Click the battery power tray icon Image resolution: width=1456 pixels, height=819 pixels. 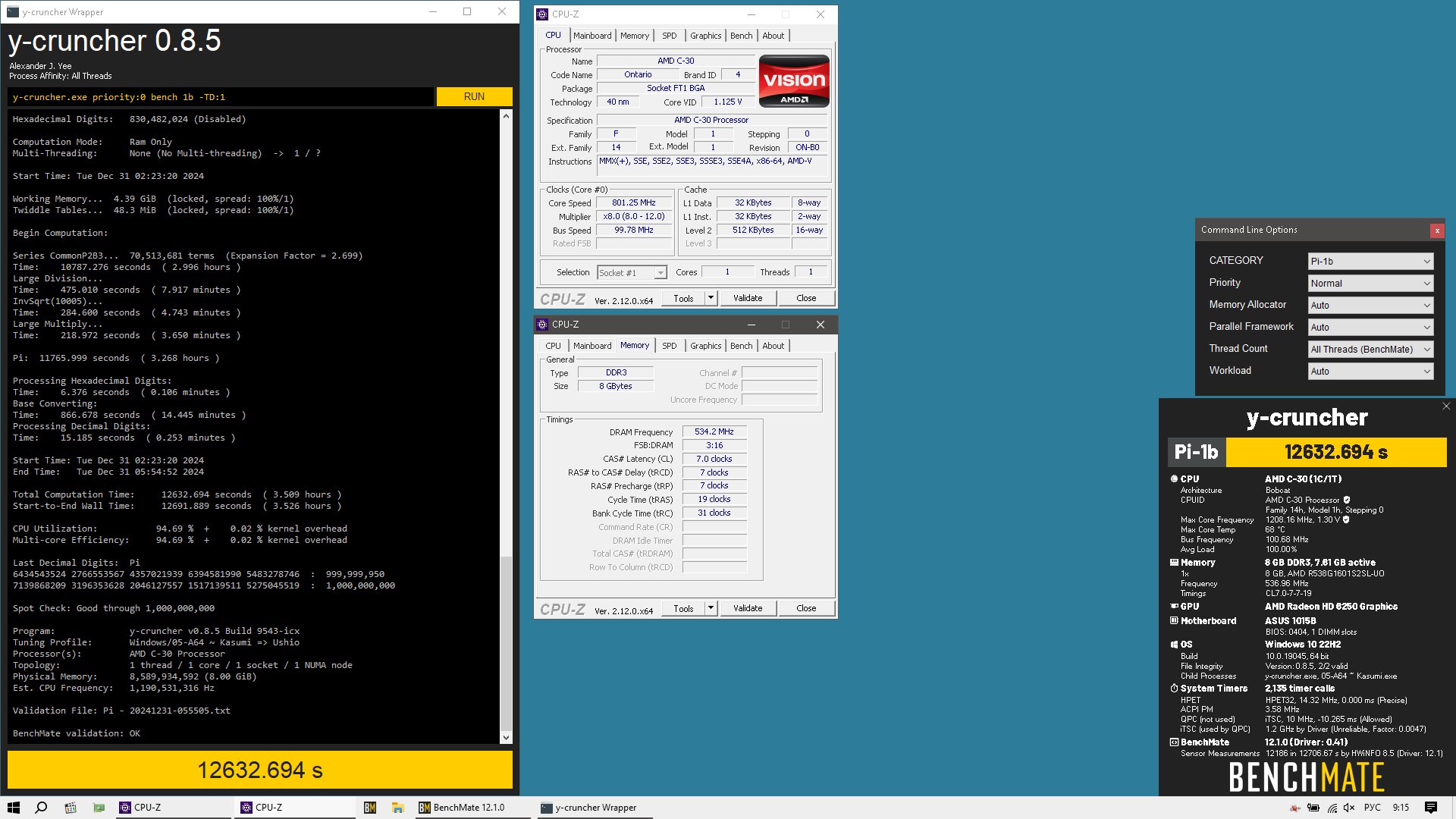tap(1313, 808)
